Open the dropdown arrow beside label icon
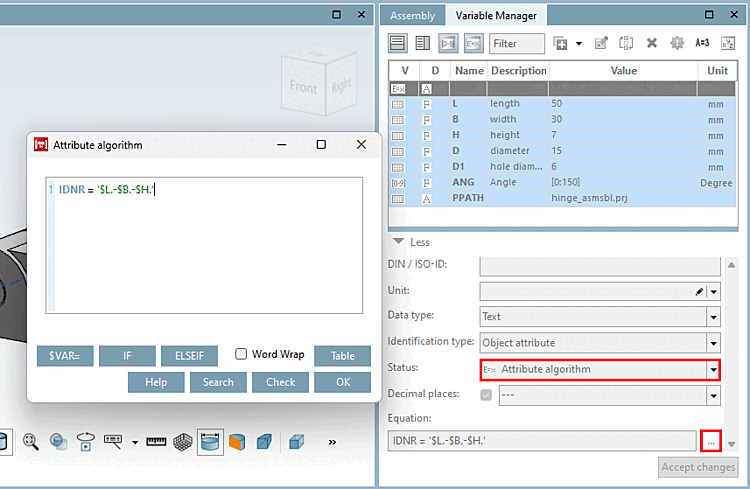The width and height of the screenshot is (750, 489). pos(135,443)
